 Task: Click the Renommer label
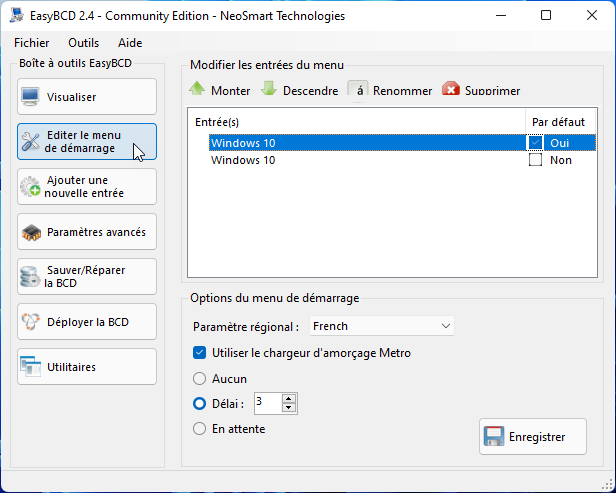tap(402, 91)
